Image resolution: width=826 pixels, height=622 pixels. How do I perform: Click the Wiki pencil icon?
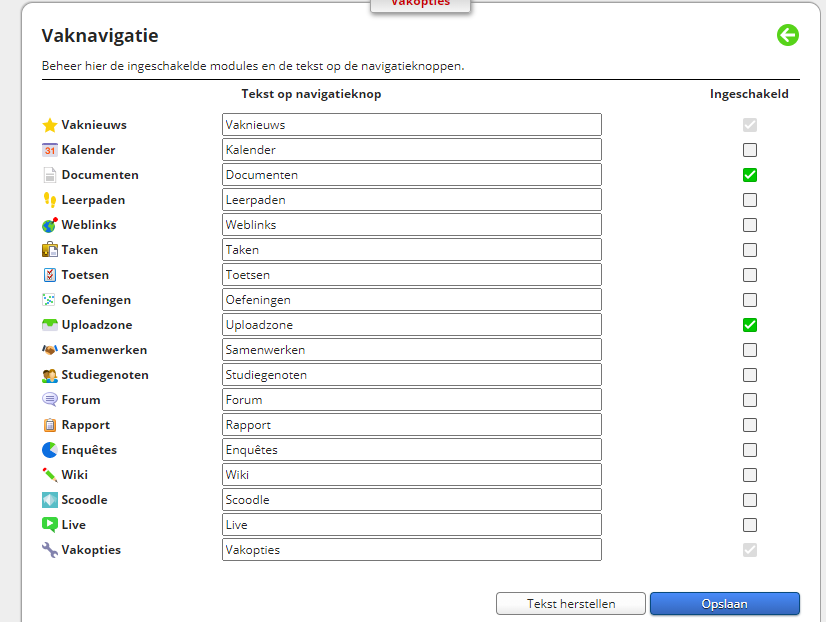(50, 475)
